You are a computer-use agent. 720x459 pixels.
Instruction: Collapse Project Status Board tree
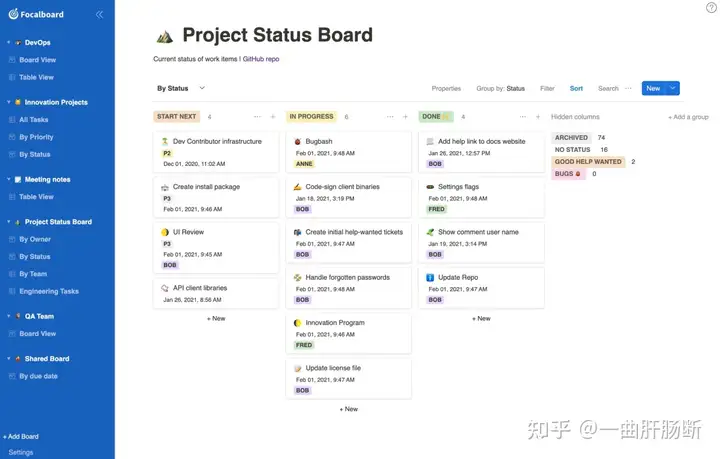(x=8, y=222)
